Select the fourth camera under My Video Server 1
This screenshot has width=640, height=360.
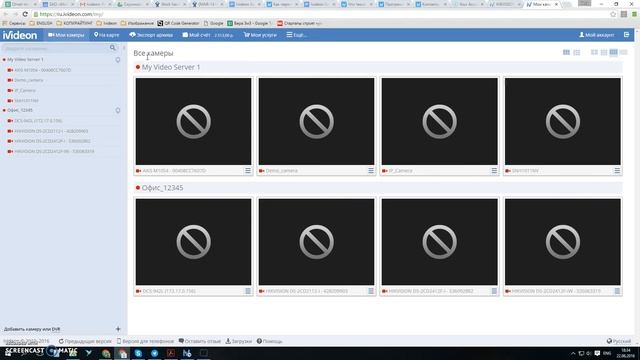pos(23,101)
